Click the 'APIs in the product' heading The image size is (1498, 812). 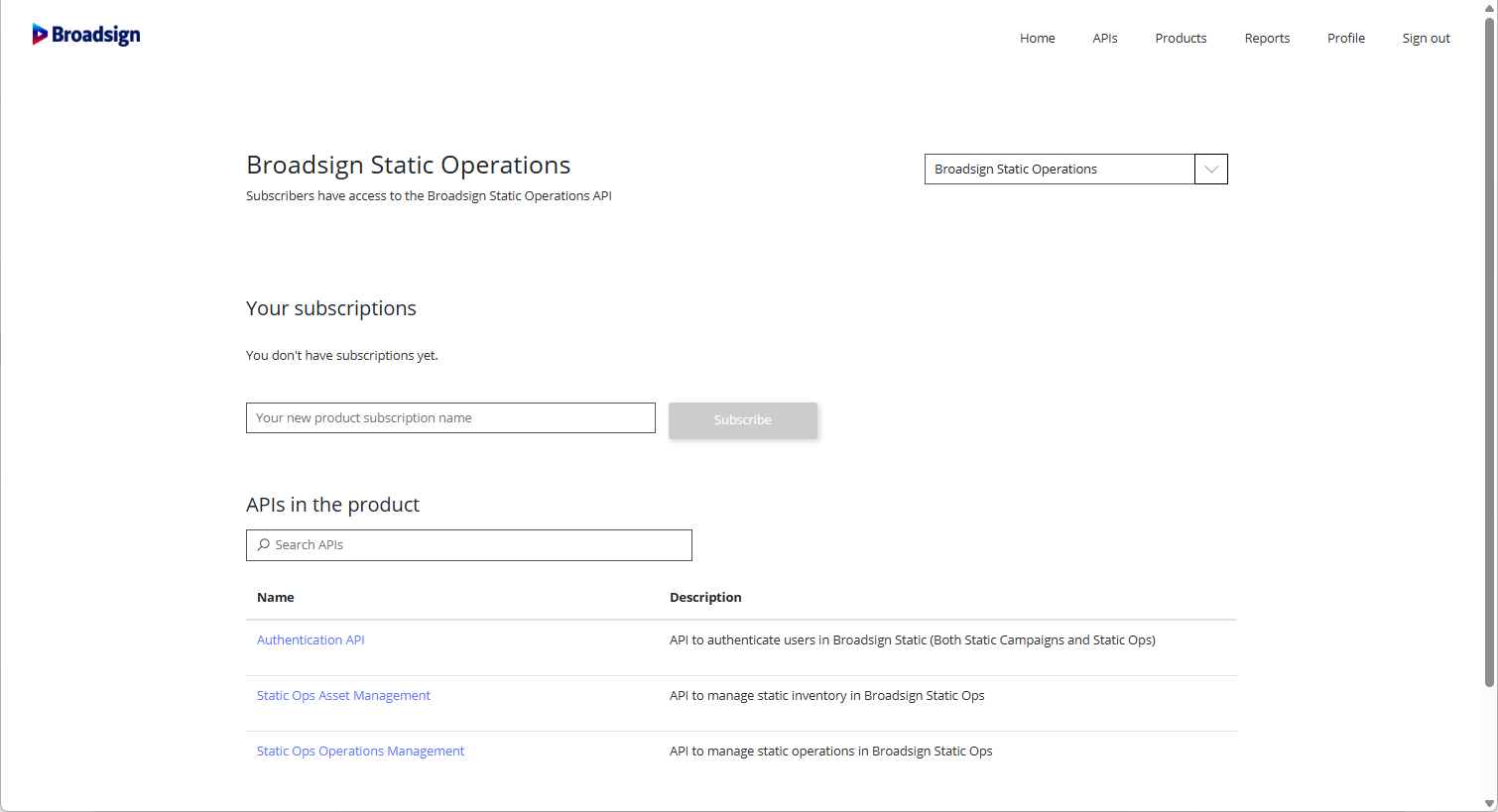tap(332, 505)
